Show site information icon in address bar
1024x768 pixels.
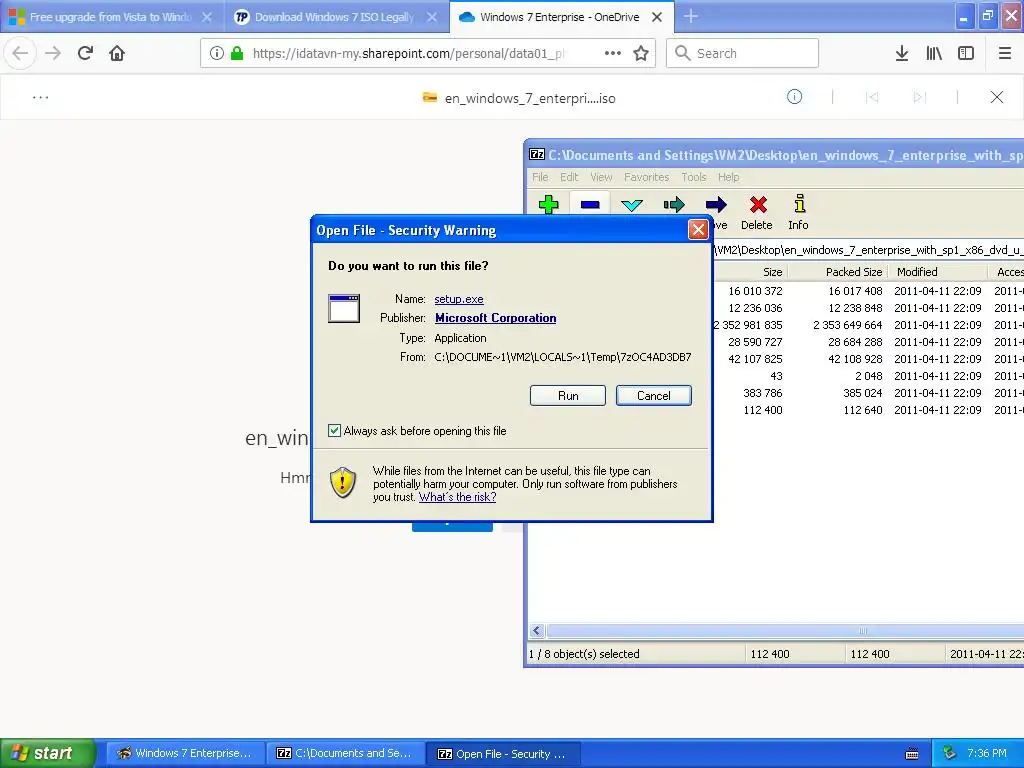tap(217, 53)
